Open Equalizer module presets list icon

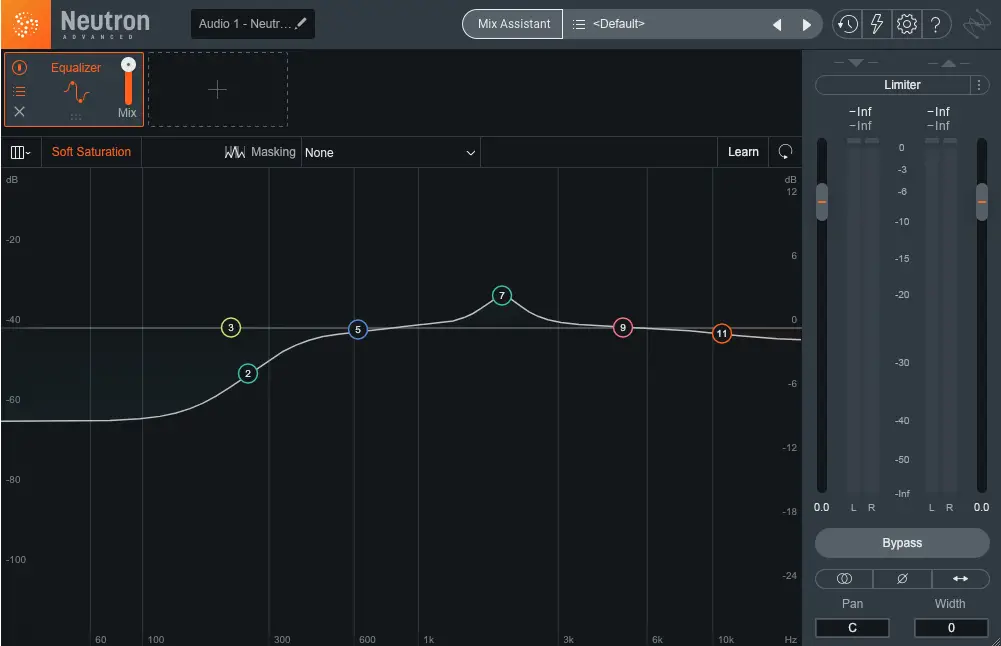pyautogui.click(x=19, y=91)
